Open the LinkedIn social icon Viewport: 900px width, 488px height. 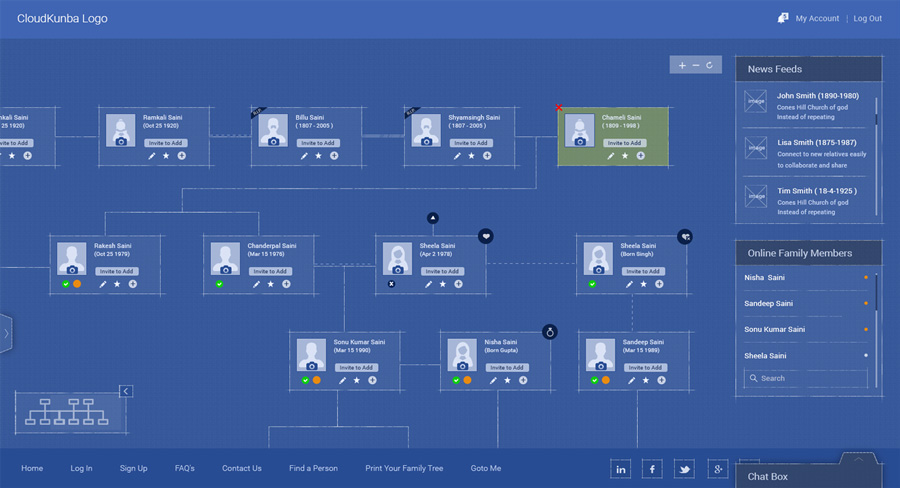621,469
